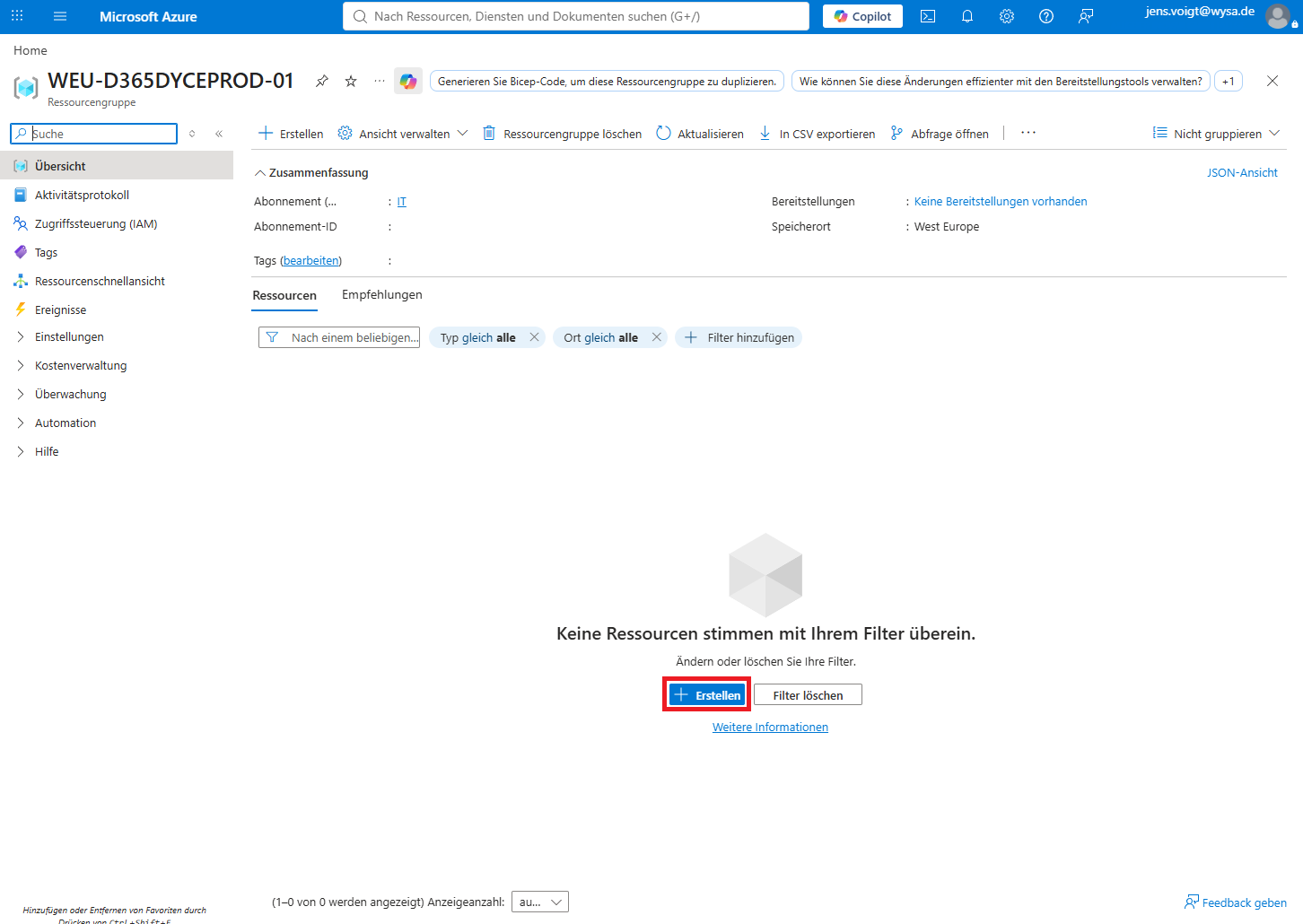Viewport: 1303px width, 924px height.
Task: Refresh with Aktualisieren
Action: coord(700,134)
